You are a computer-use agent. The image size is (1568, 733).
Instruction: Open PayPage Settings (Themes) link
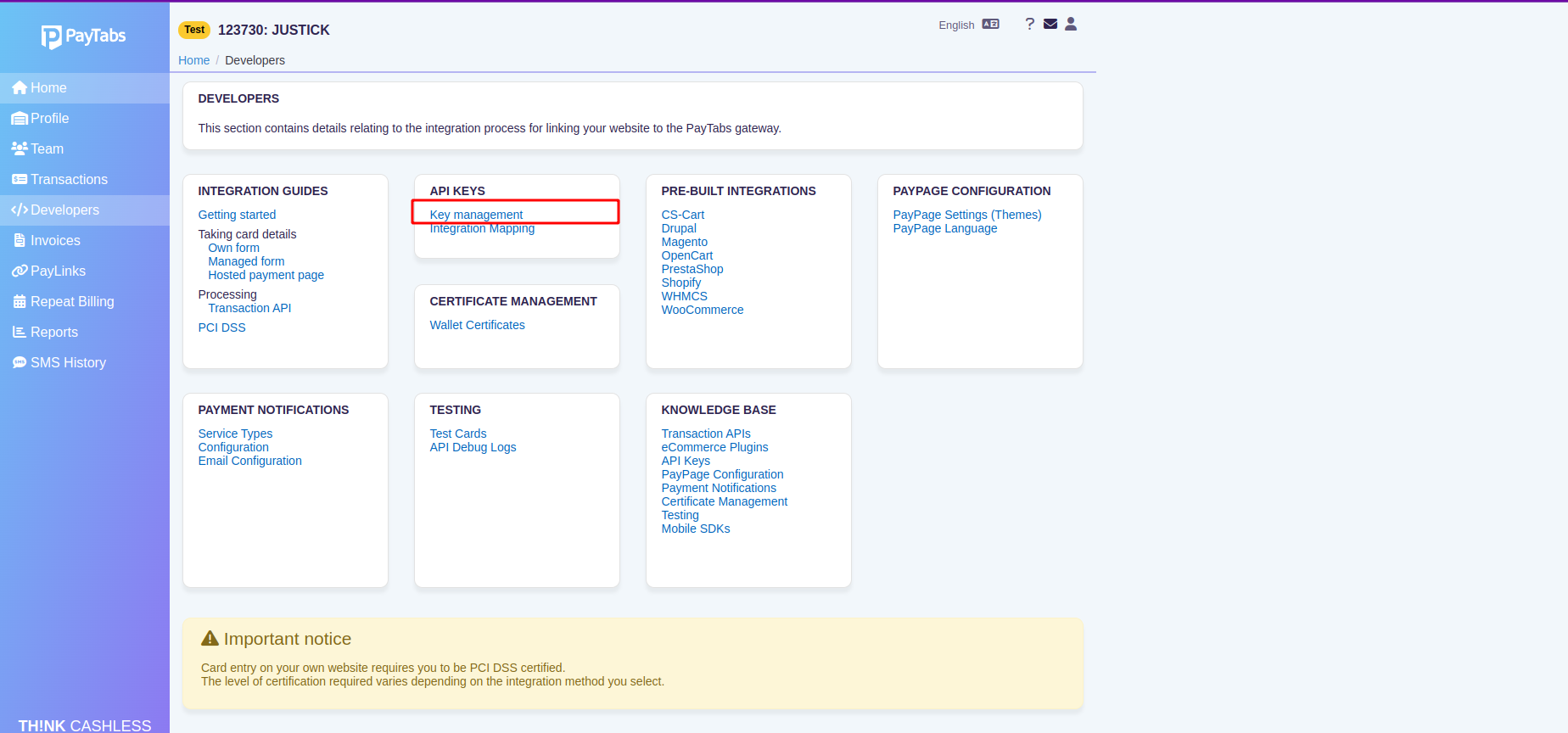pyautogui.click(x=967, y=215)
